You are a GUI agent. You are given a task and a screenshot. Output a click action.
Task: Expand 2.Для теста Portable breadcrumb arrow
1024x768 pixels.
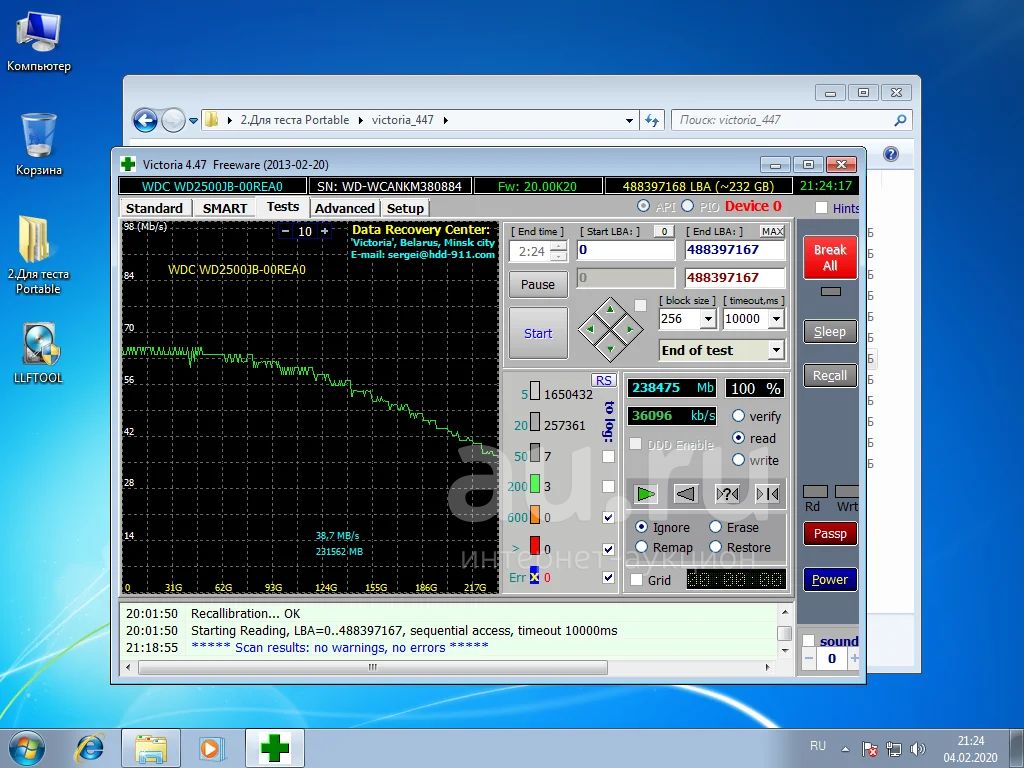360,120
